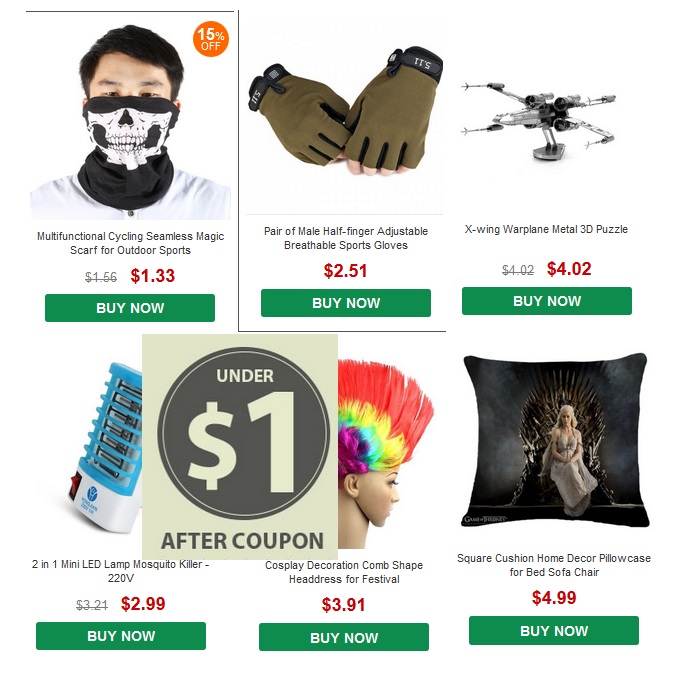Image resolution: width=700 pixels, height=700 pixels.
Task: Buy the Cosplay Comb Shape Headdress
Action: tap(344, 638)
